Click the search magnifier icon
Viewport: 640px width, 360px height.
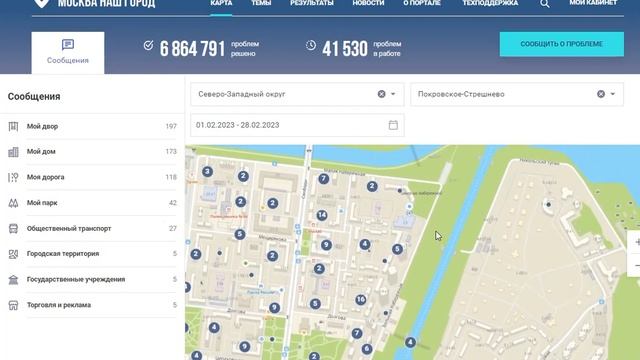544,4
